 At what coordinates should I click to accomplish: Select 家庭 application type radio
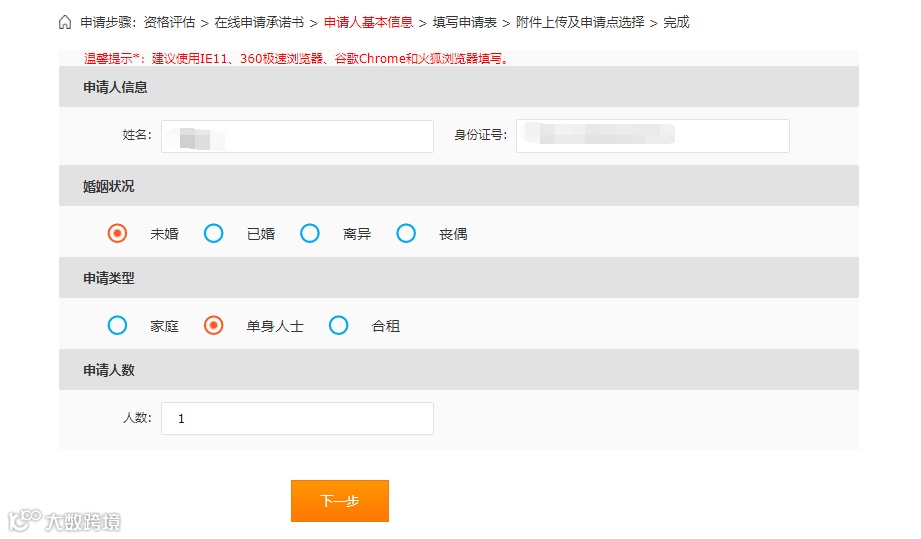[x=117, y=325]
